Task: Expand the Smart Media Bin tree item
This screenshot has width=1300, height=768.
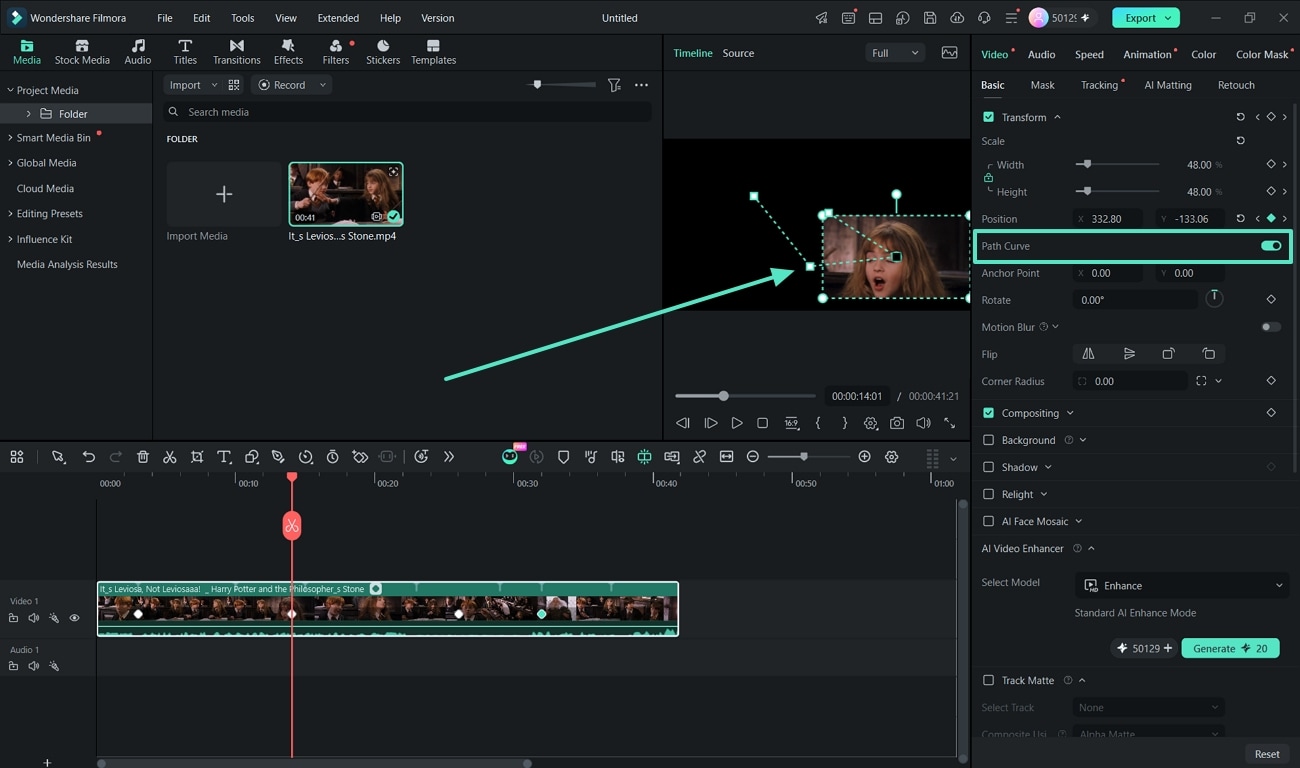Action: tap(10, 137)
